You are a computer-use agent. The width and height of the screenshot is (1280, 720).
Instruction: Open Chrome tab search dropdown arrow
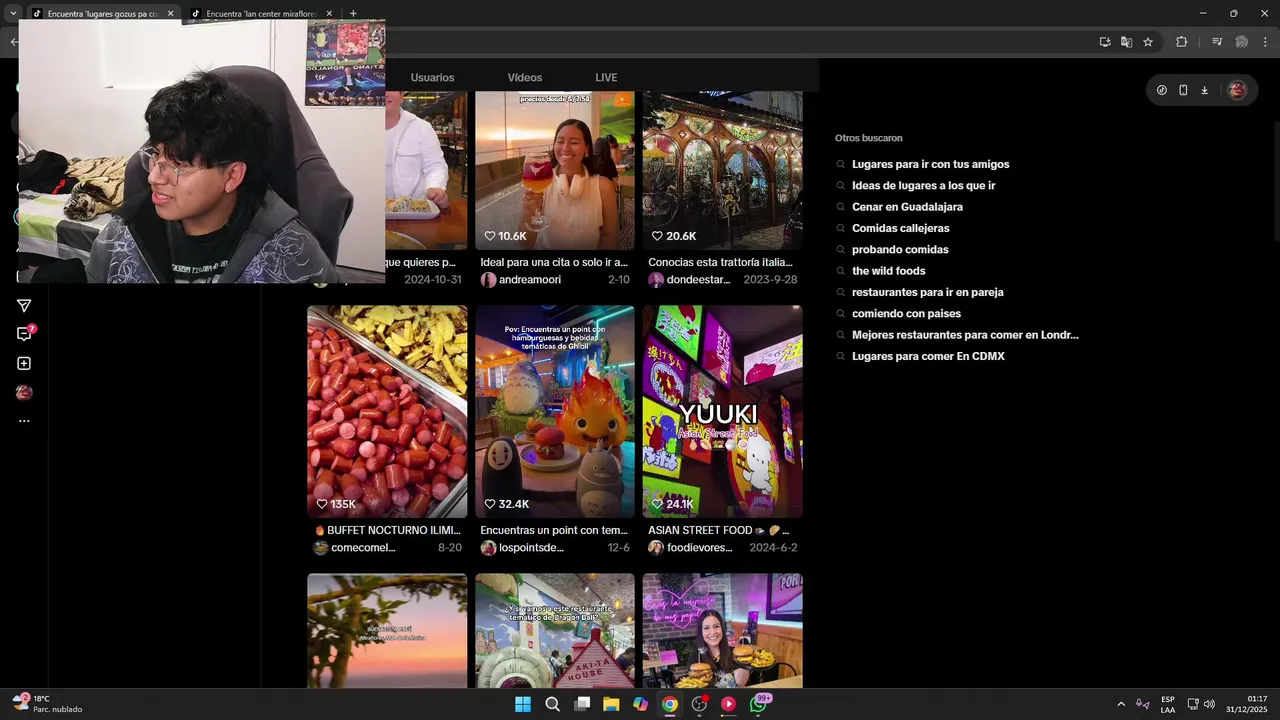[x=13, y=13]
